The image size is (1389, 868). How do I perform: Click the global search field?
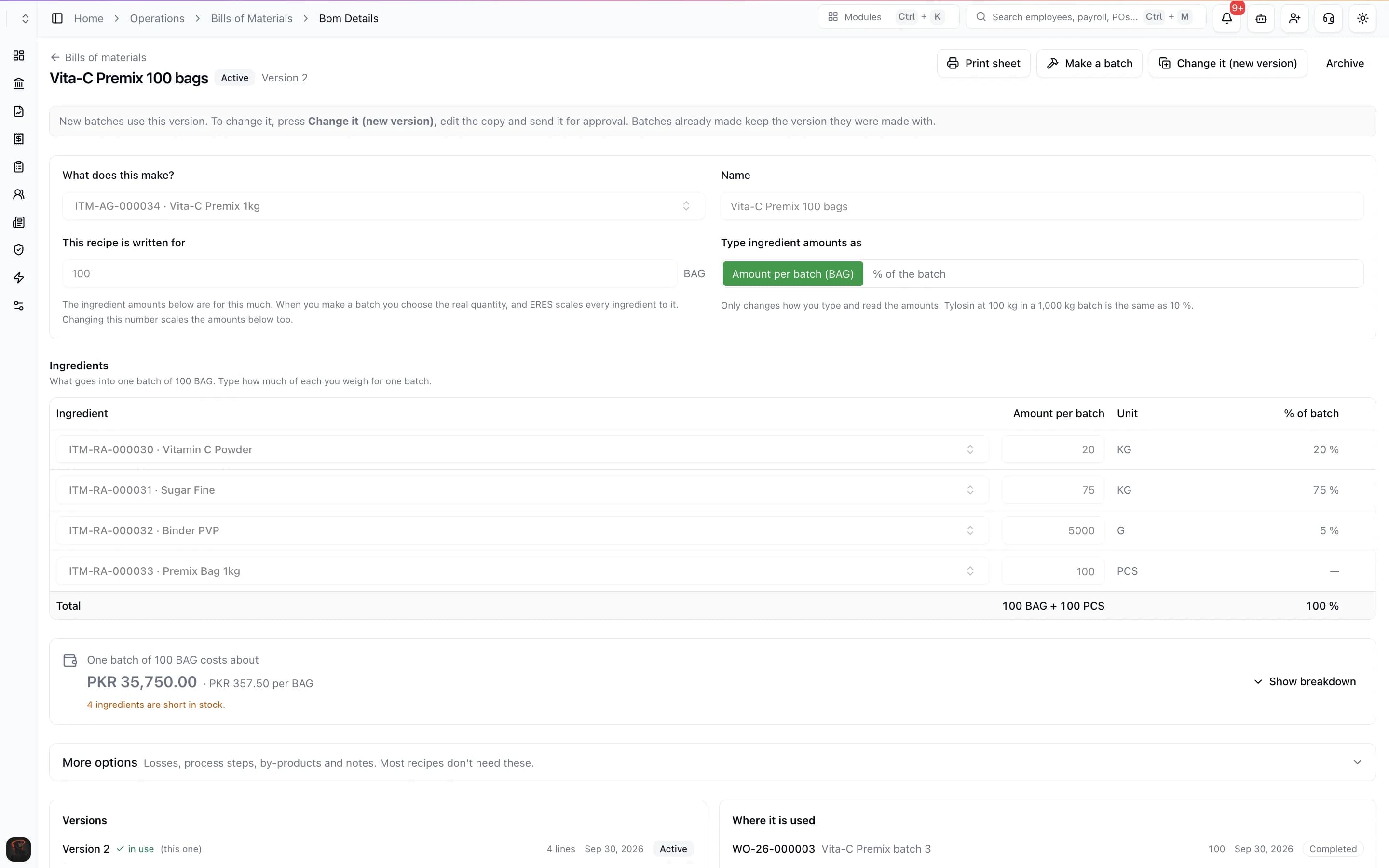tap(1085, 17)
